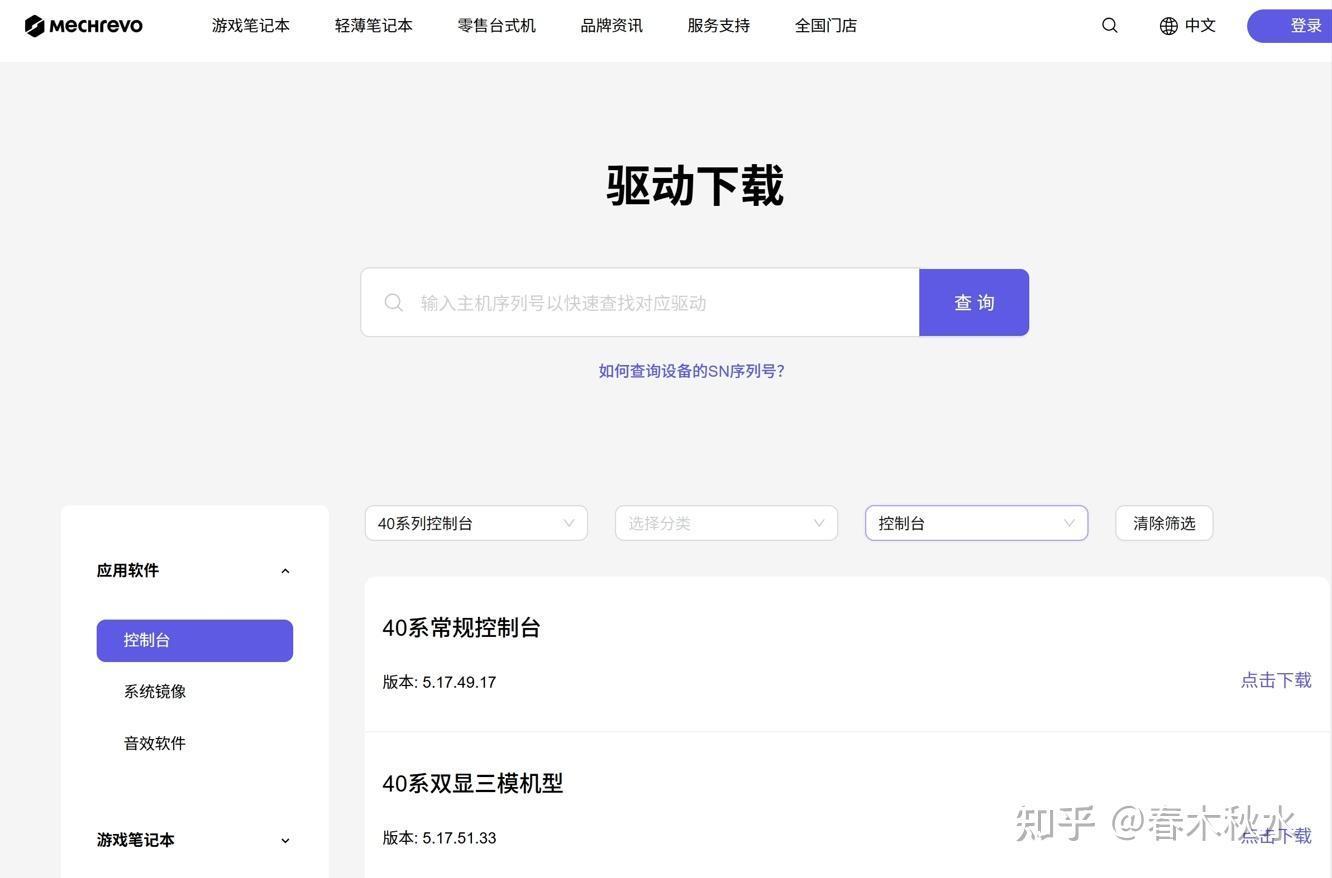This screenshot has width=1332, height=878.
Task: Open 服务支持 in top navigation
Action: (x=719, y=26)
